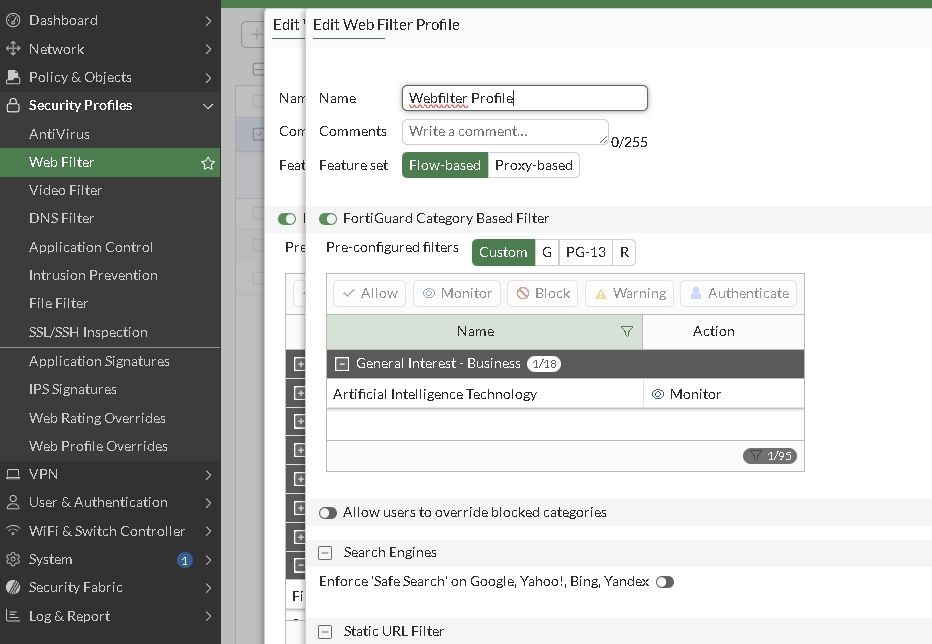Collapse General Interest - Business group
932x644 pixels.
click(x=342, y=363)
